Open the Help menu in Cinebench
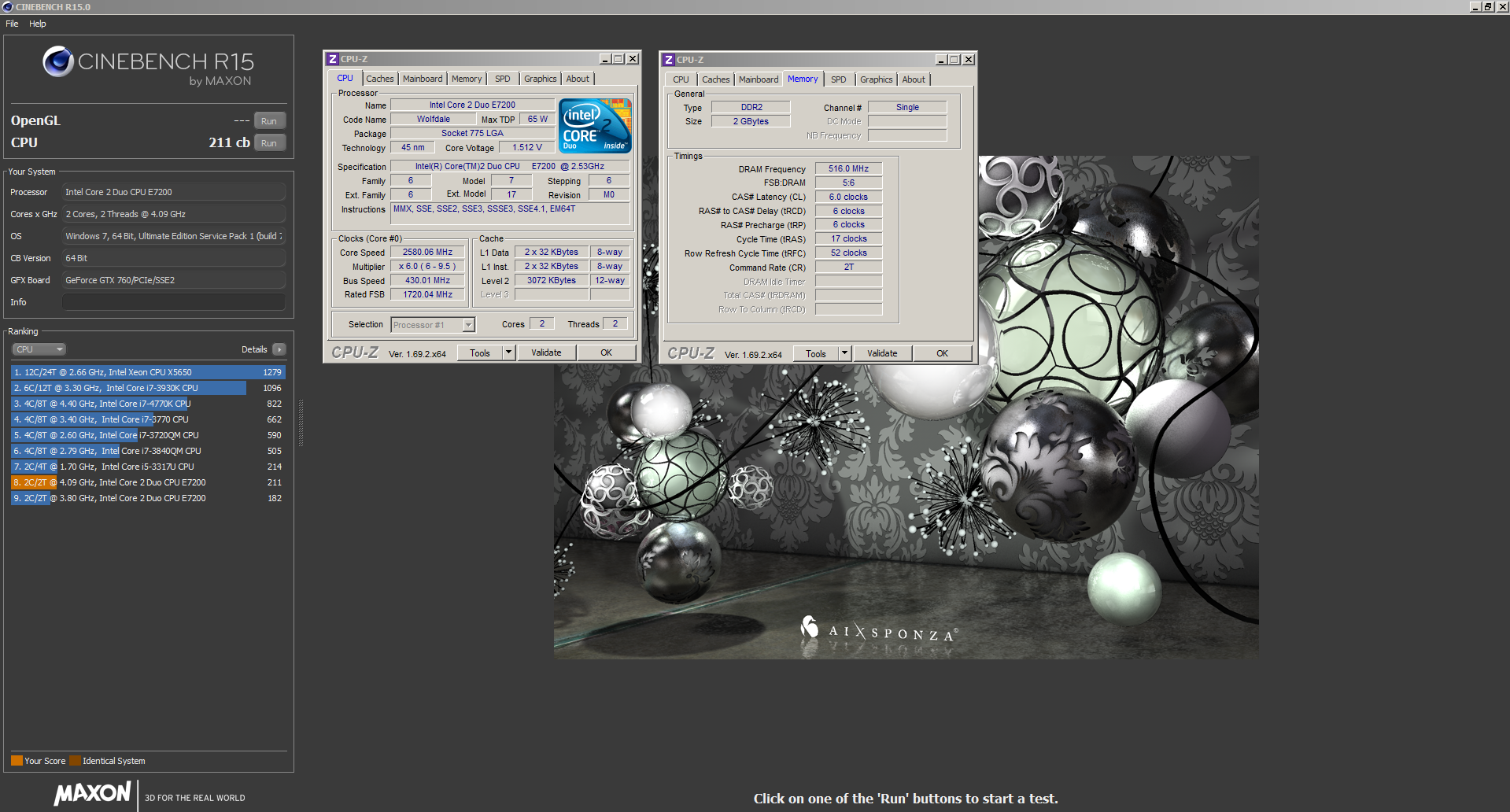Image resolution: width=1510 pixels, height=812 pixels. pos(38,24)
